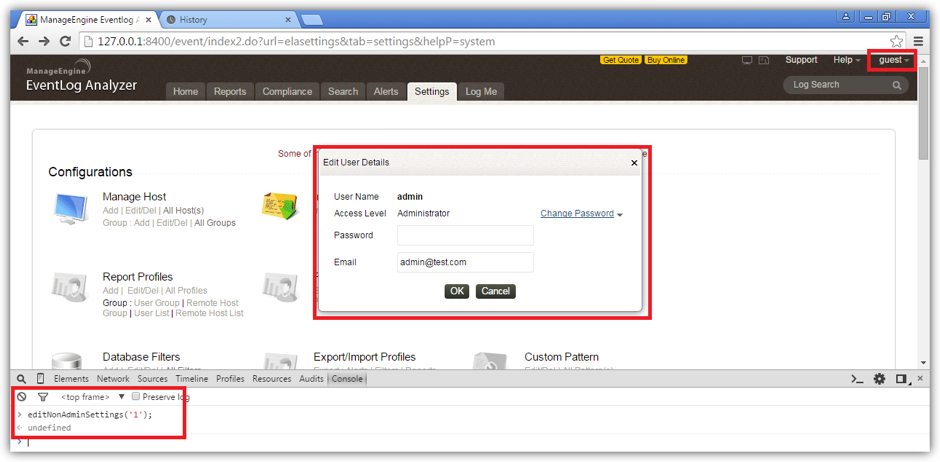
Task: Click the Report Profiles icon
Action: click(71, 286)
